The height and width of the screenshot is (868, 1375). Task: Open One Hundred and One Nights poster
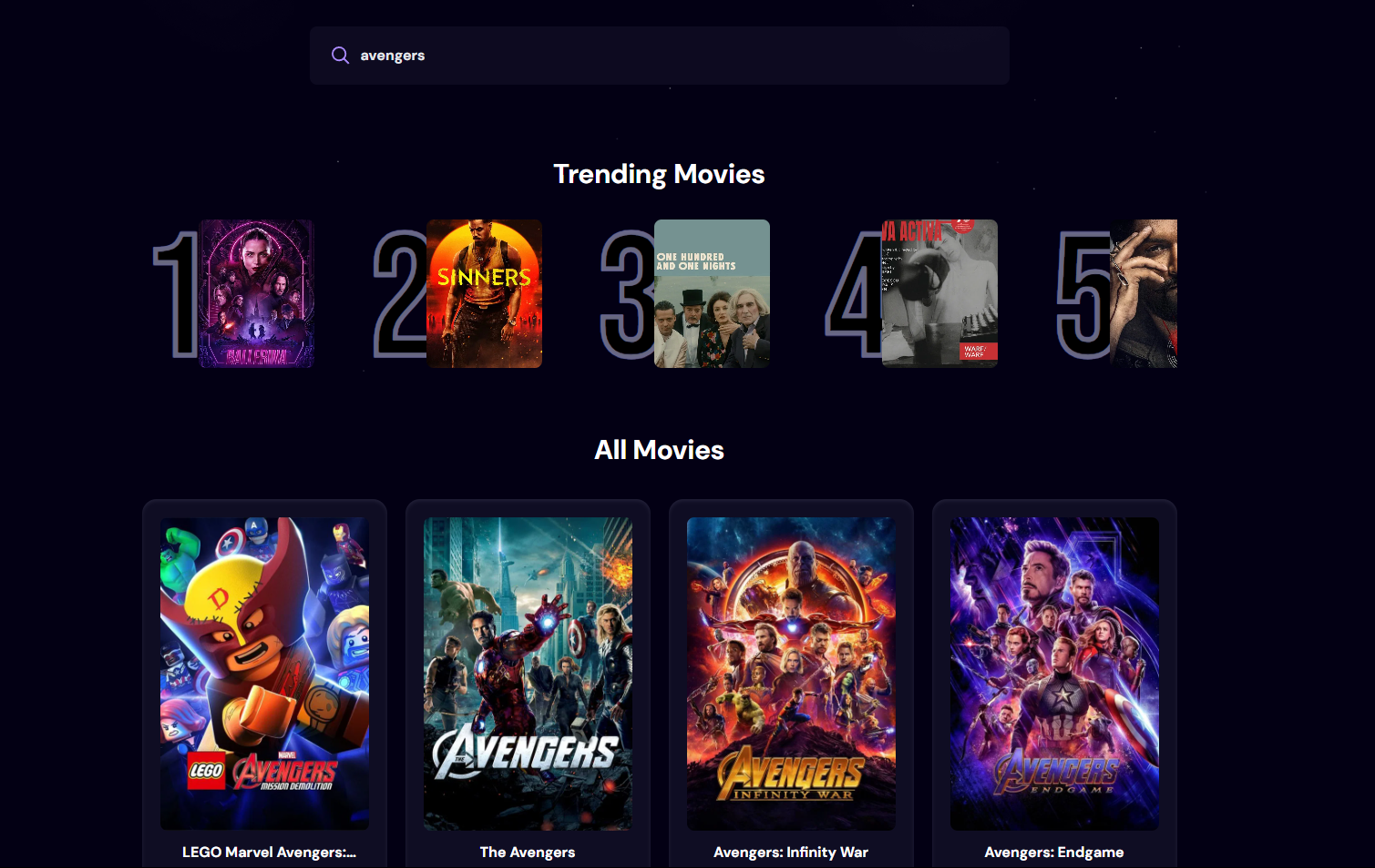coord(712,293)
